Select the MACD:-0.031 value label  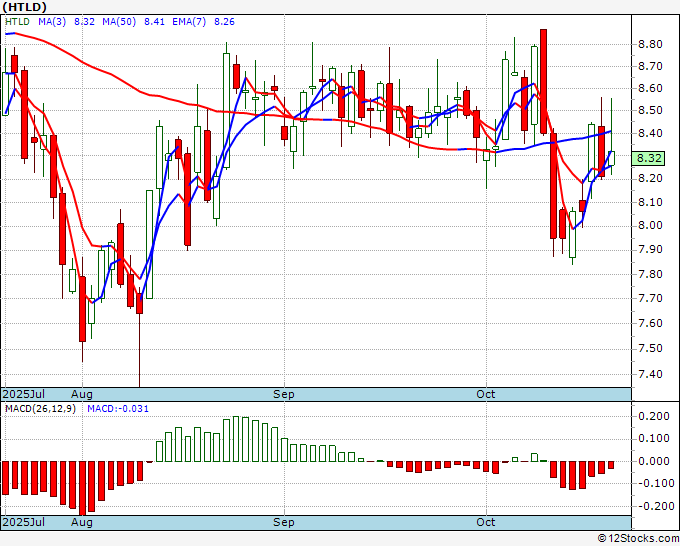118,409
